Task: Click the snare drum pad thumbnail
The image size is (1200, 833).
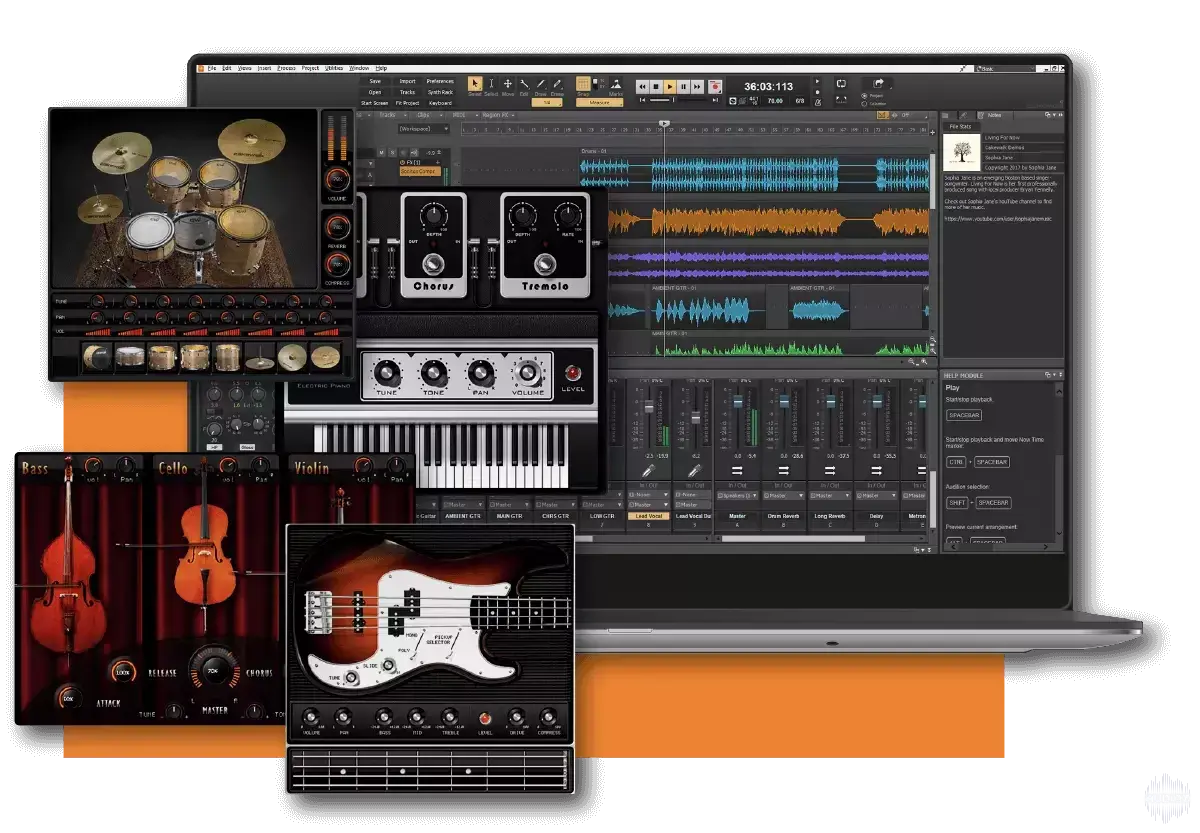Action: (130, 356)
